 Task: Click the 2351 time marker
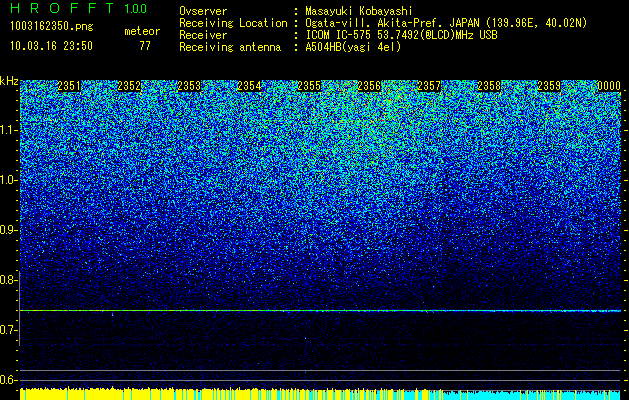(69, 86)
